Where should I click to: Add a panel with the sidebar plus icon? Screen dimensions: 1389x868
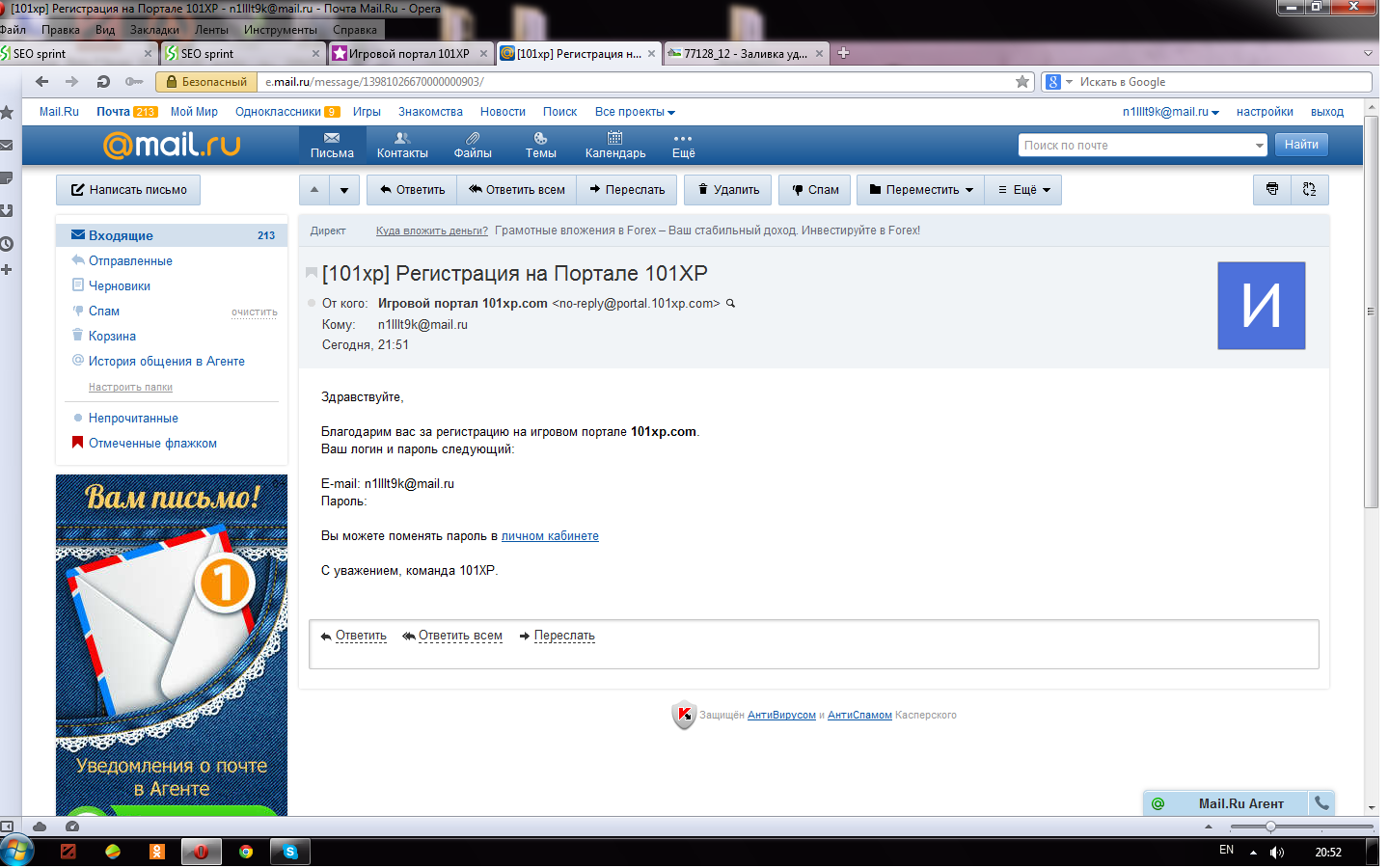(7, 269)
